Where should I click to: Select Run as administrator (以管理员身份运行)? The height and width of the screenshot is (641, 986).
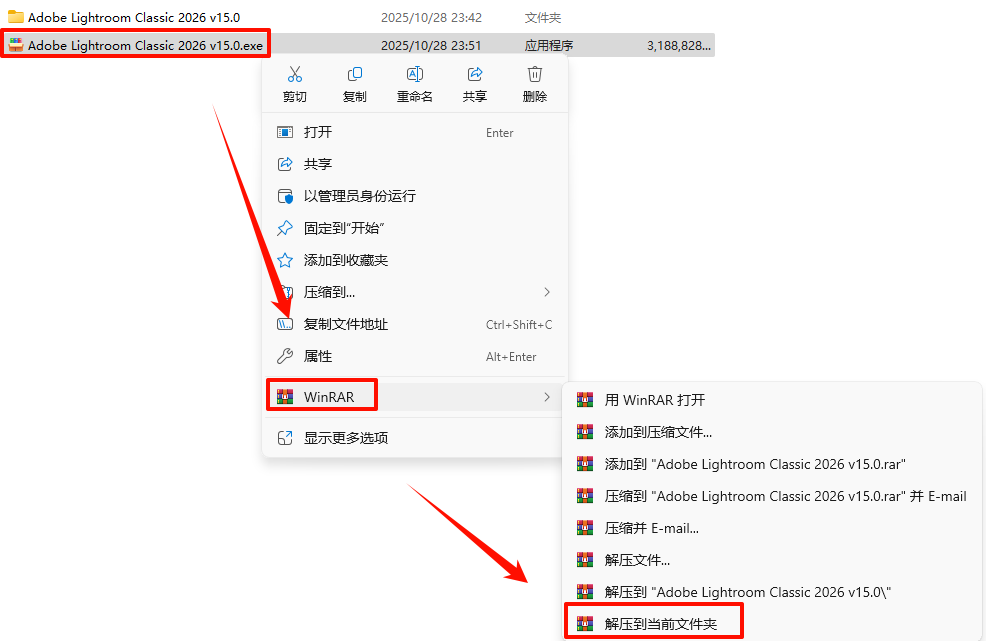click(x=414, y=196)
